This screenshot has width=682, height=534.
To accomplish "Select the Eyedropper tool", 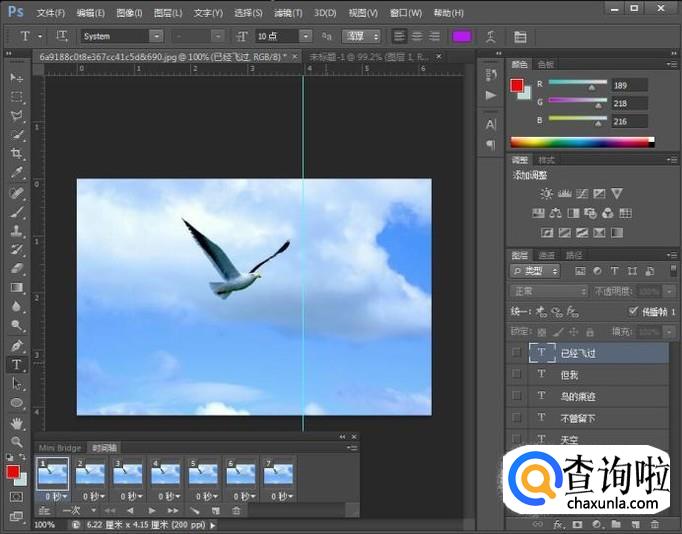I will pos(16,173).
